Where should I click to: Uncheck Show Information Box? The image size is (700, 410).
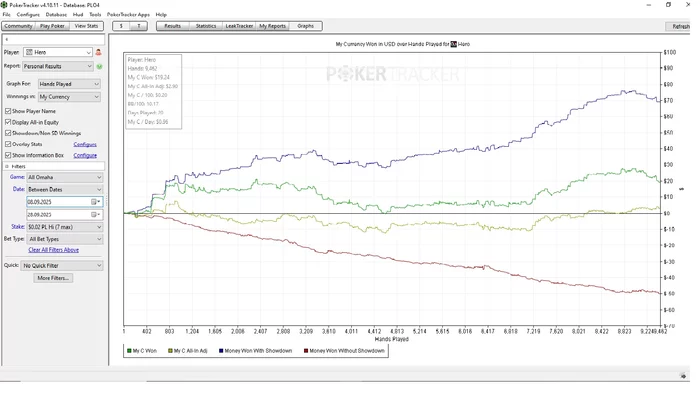8,155
